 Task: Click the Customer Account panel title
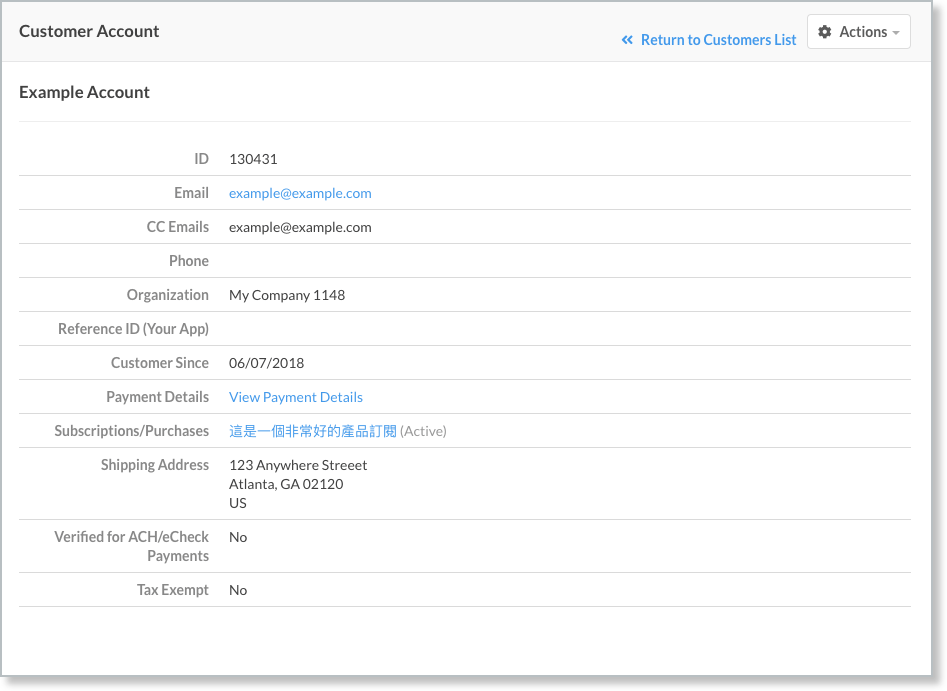(x=89, y=31)
